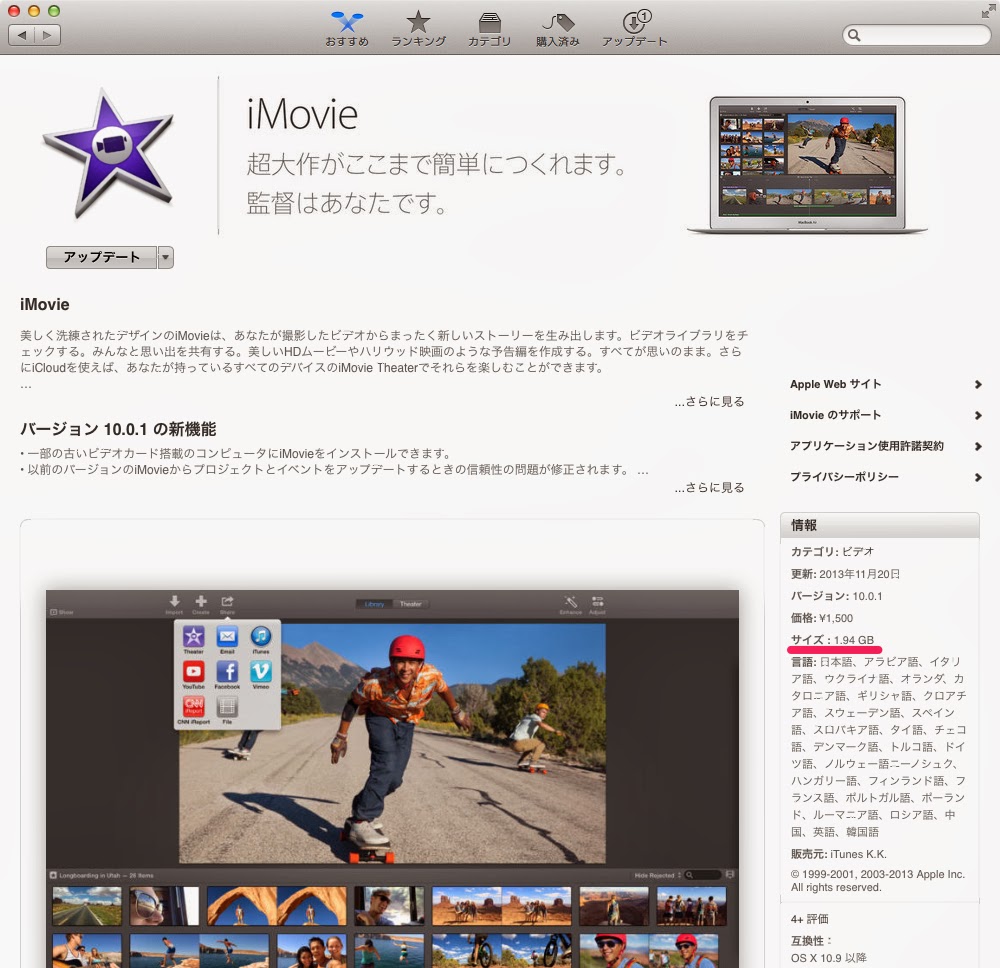The width and height of the screenshot is (1000, 968).
Task: Open the カテゴリ tab
Action: pyautogui.click(x=489, y=30)
